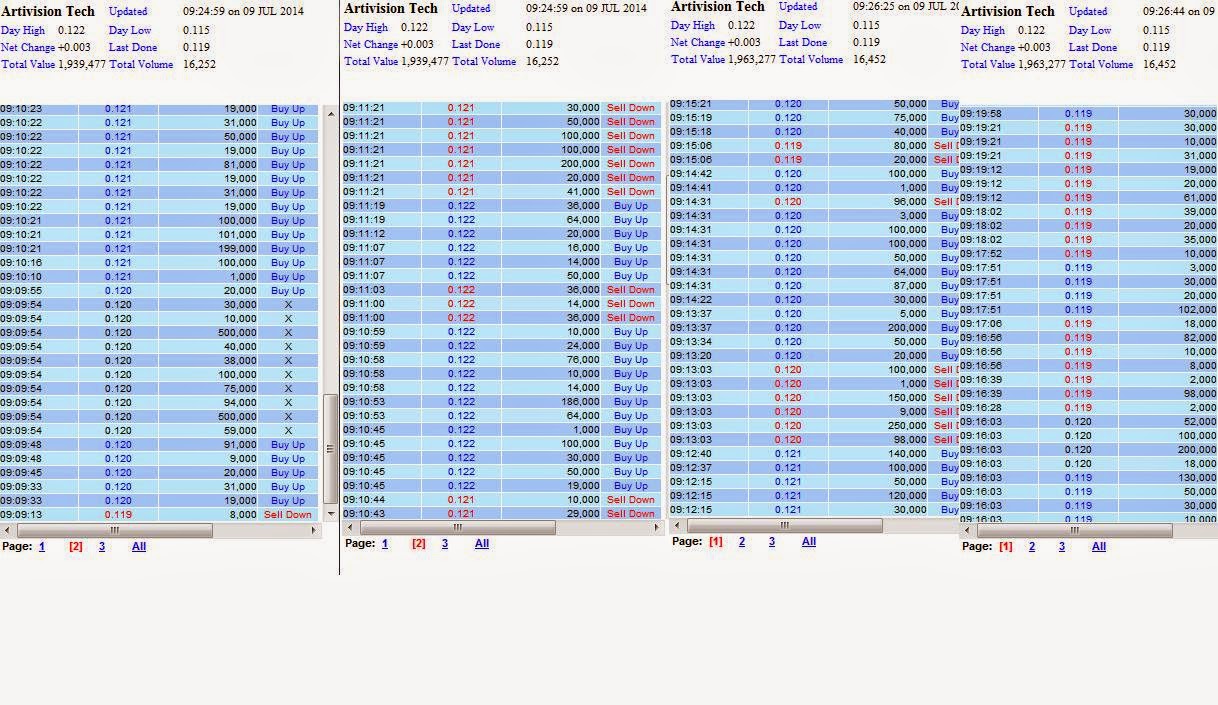1218x705 pixels.
Task: Select the 16,000 Buy Up row at 09:11:07
Action: [x=502, y=248]
